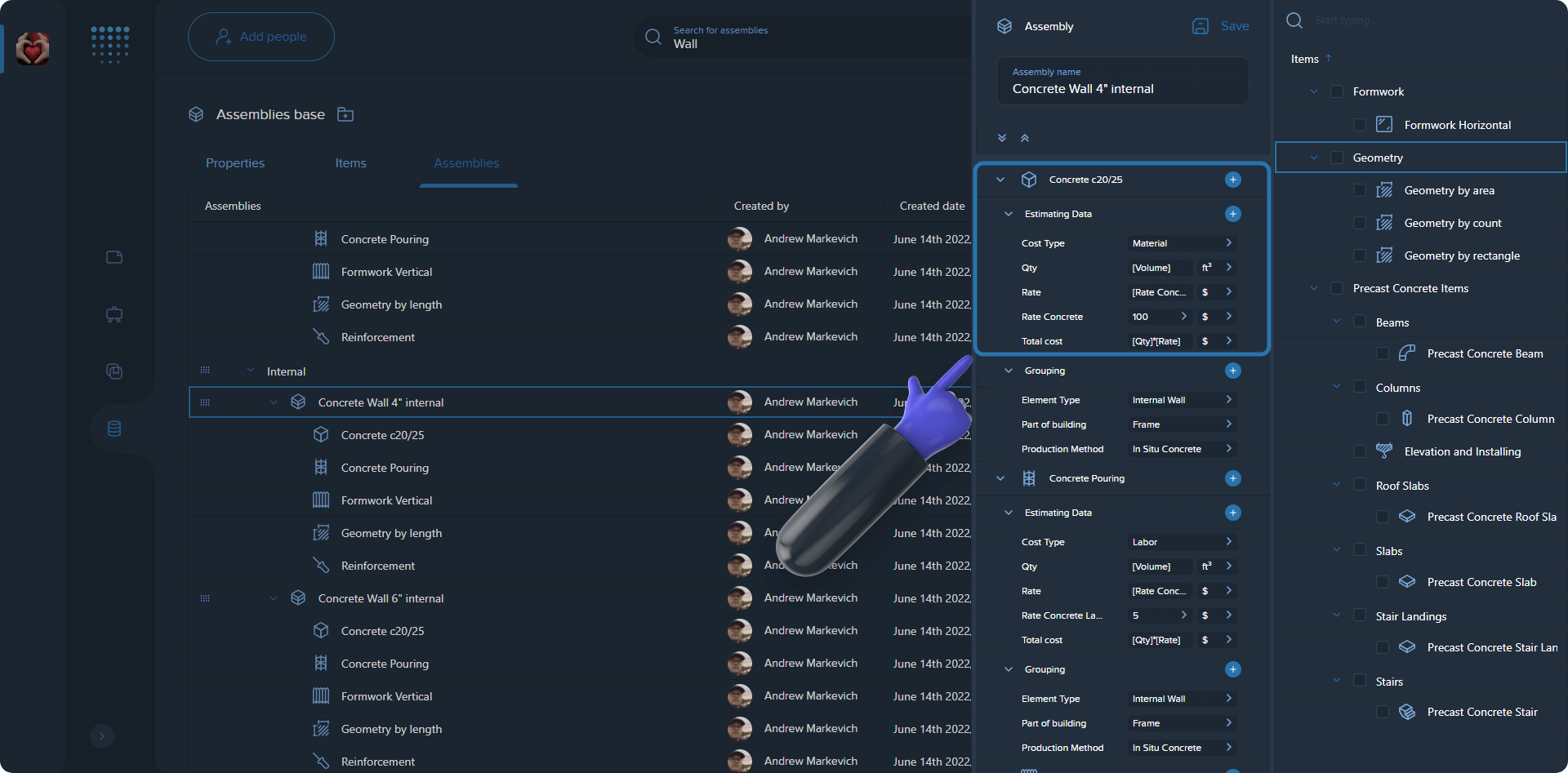1568x773 pixels.
Task: Check the Roof Slabs checkbox
Action: pyautogui.click(x=1360, y=485)
